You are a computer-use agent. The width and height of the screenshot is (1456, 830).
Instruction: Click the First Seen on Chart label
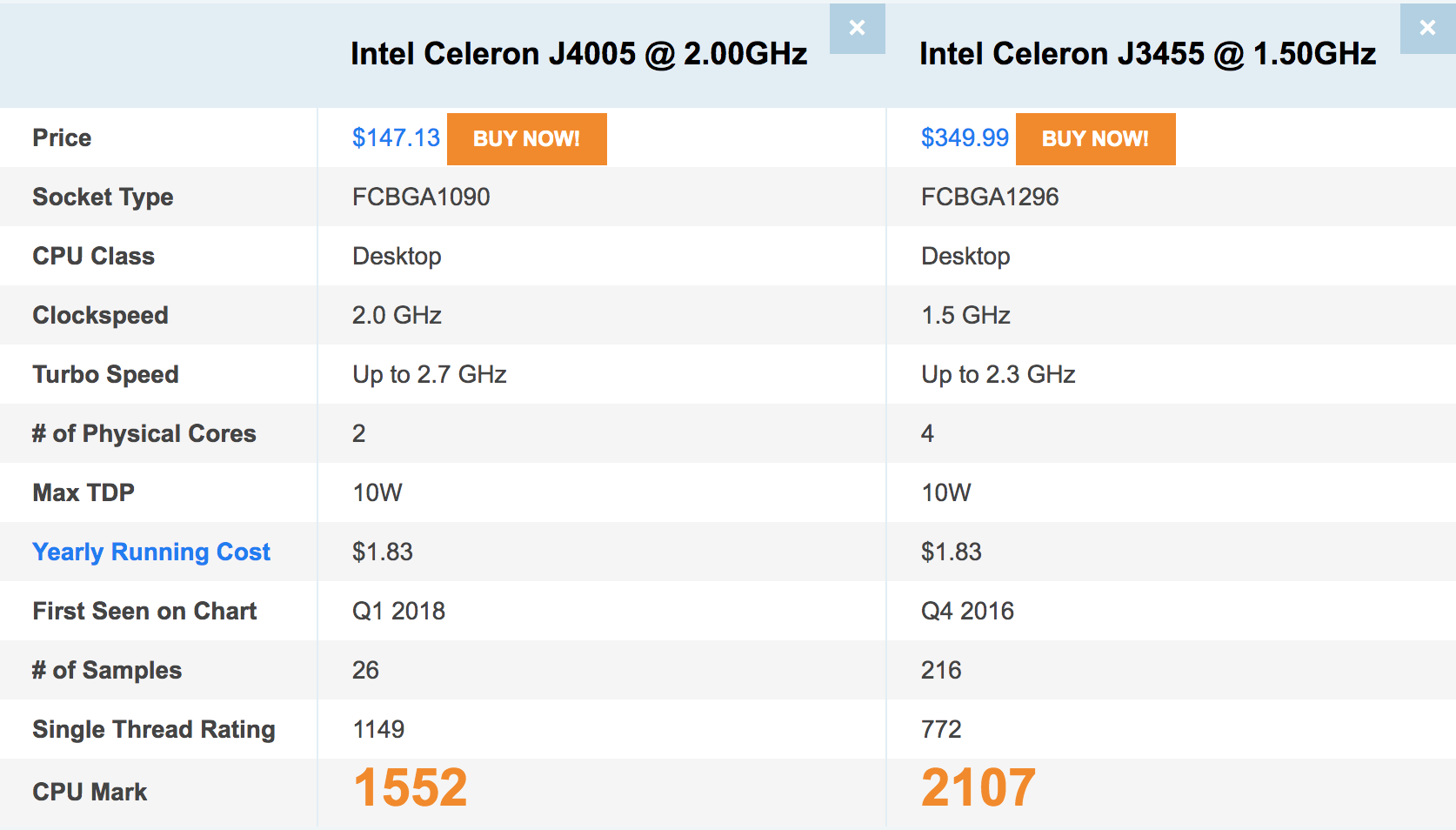coord(144,611)
